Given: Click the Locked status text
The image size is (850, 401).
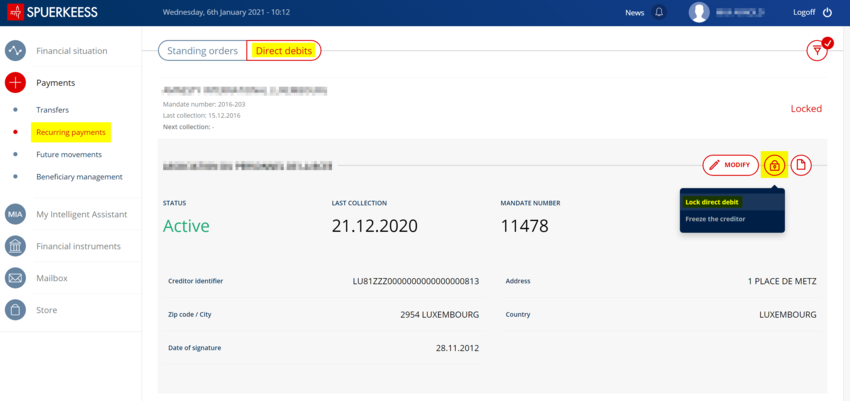Looking at the screenshot, I should tap(806, 108).
